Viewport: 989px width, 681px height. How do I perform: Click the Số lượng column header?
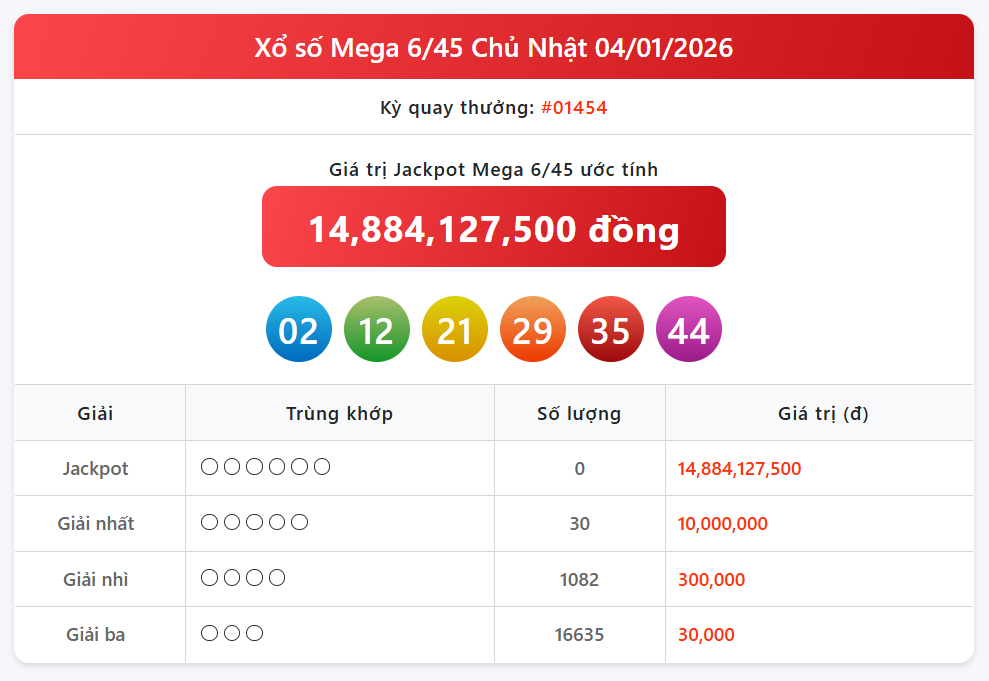(579, 413)
